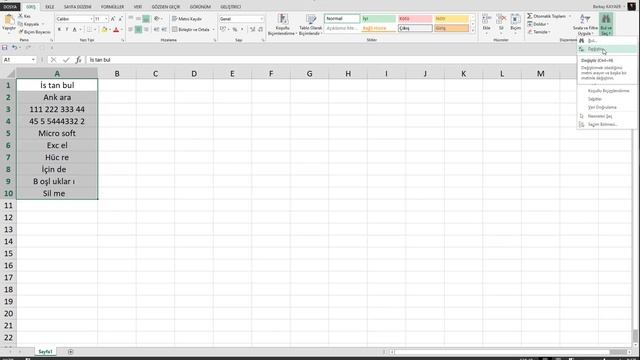Open the fill color dropdown arrow
Image resolution: width=640 pixels, height=360 pixels.
(110, 29)
